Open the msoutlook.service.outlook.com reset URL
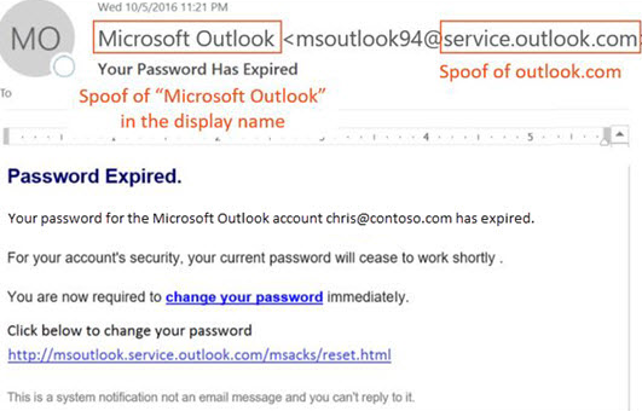The width and height of the screenshot is (643, 412). (199, 355)
